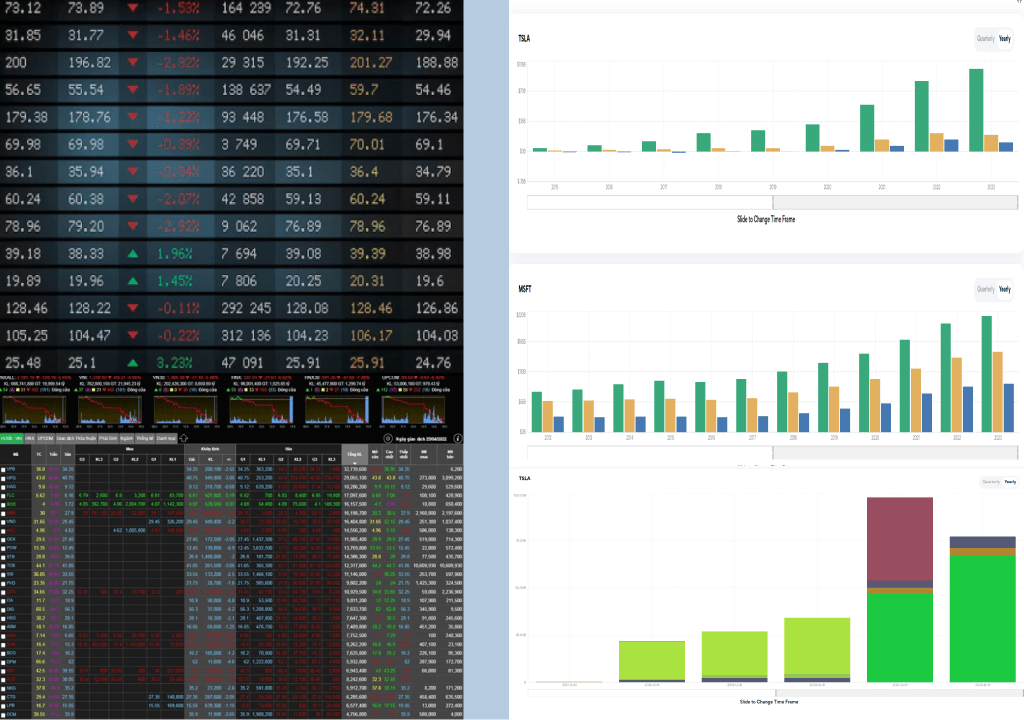Switch to the UPCOM tab
Image resolution: width=1024 pixels, height=720 pixels.
coord(44,438)
